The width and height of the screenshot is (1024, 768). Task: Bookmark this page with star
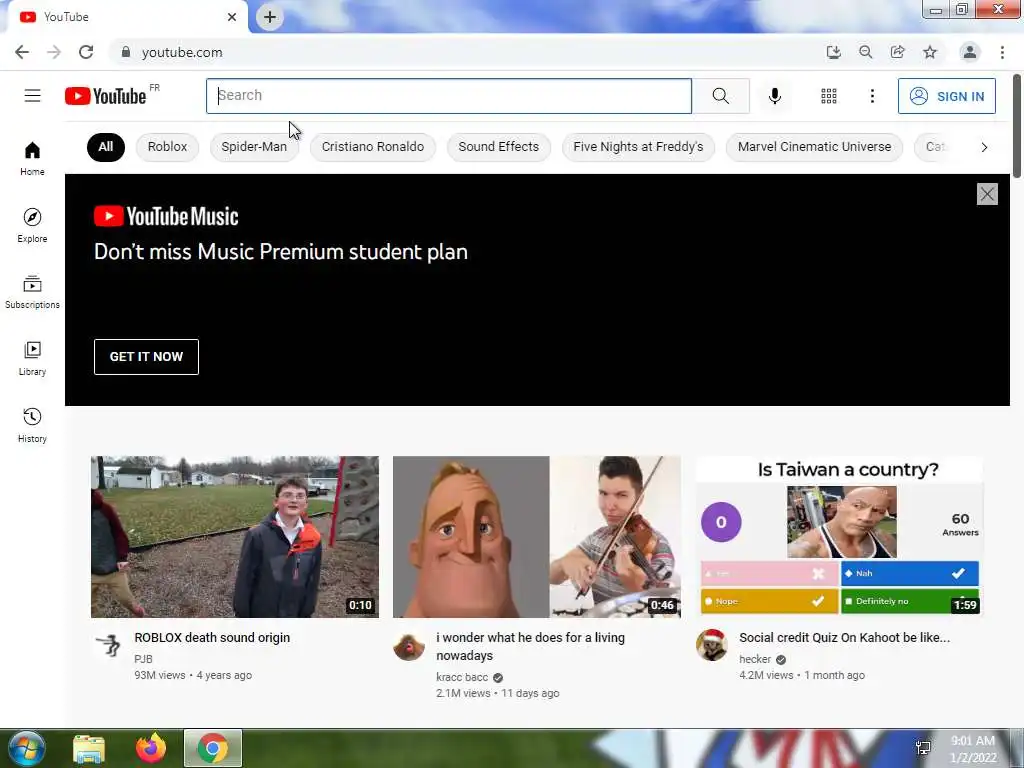click(930, 52)
